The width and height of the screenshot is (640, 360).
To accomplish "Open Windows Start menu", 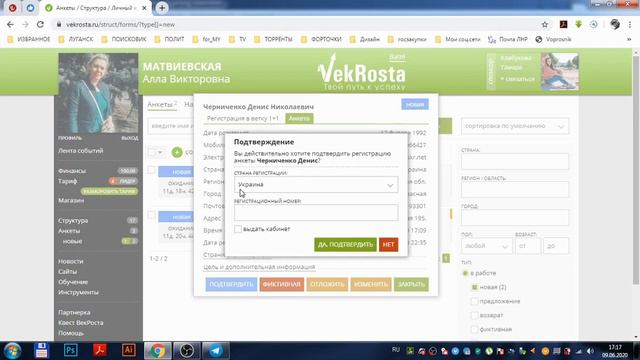I will pos(12,350).
